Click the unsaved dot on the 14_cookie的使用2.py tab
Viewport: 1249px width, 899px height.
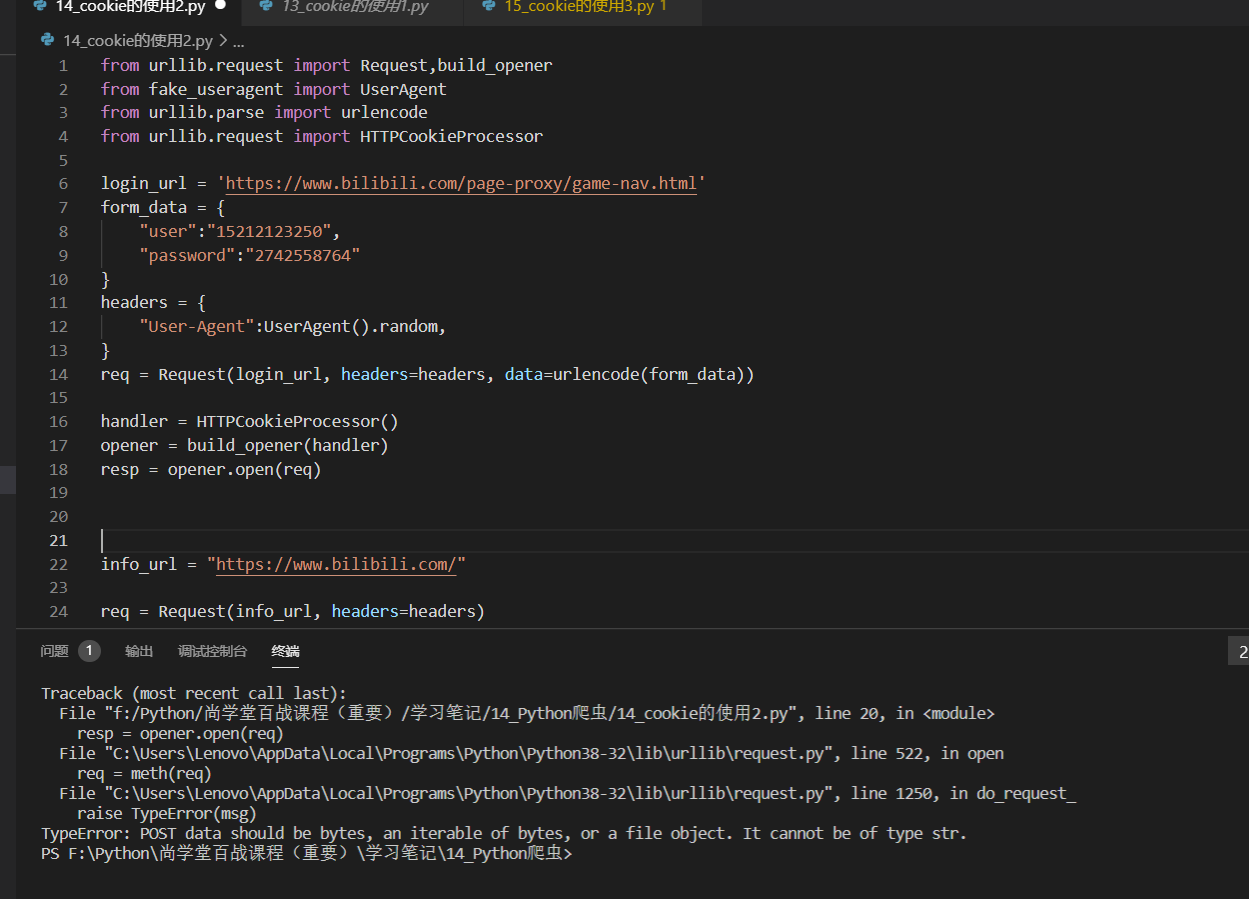tap(220, 5)
